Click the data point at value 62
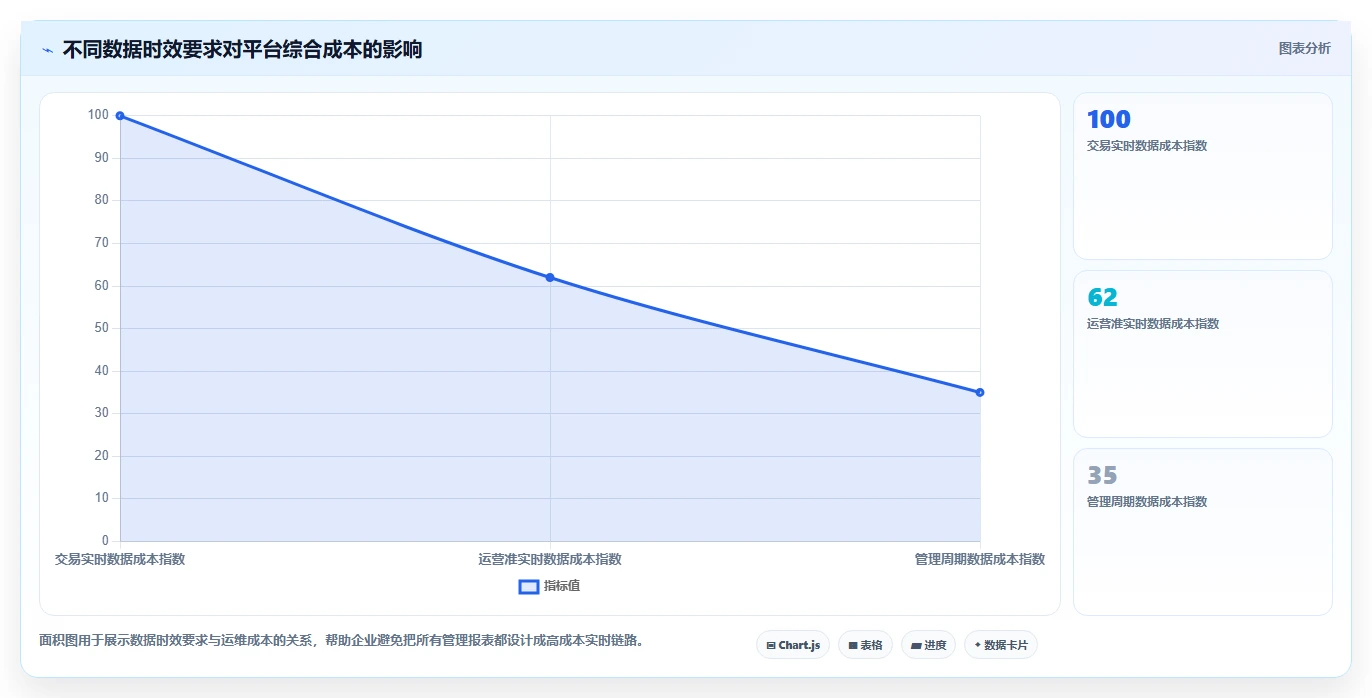The height and width of the screenshot is (698, 1372). pos(550,277)
